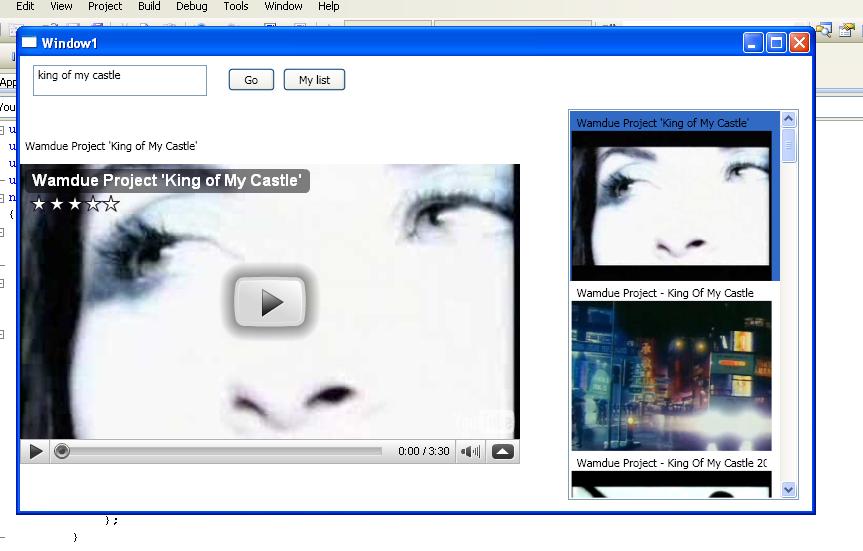Click the label above video 'Wamdue Project'
The image size is (863, 551).
tap(111, 146)
